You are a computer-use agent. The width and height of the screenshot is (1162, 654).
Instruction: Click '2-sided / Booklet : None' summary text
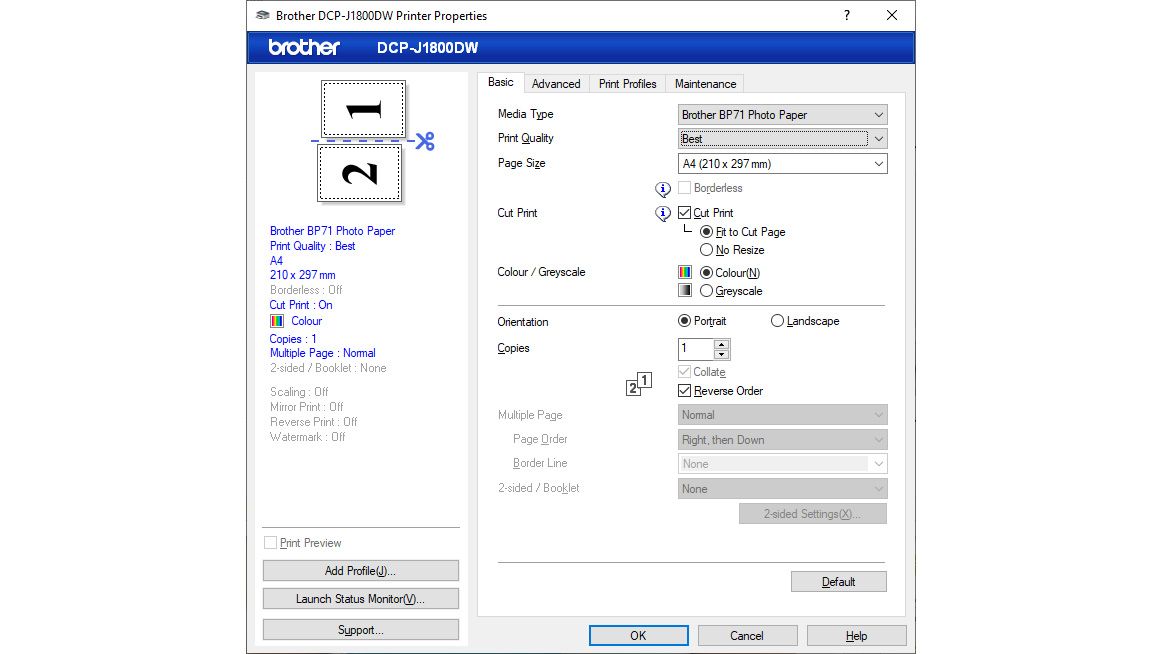click(x=328, y=368)
